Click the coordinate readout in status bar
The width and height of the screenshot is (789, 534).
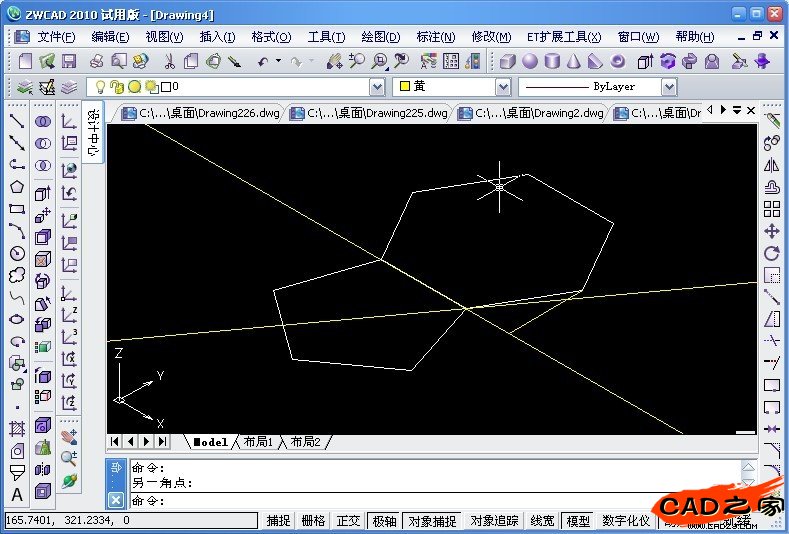[131, 520]
